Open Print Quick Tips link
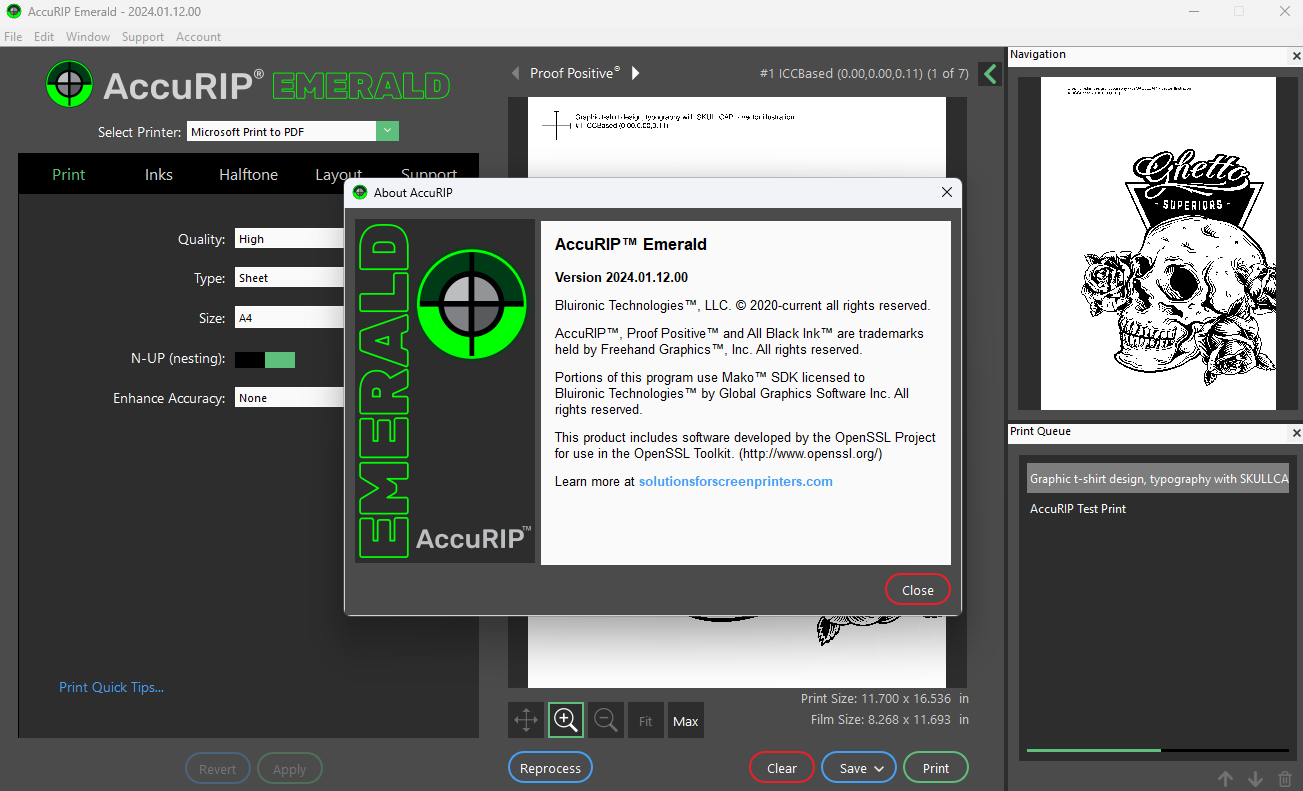The height and width of the screenshot is (791, 1303). (111, 687)
